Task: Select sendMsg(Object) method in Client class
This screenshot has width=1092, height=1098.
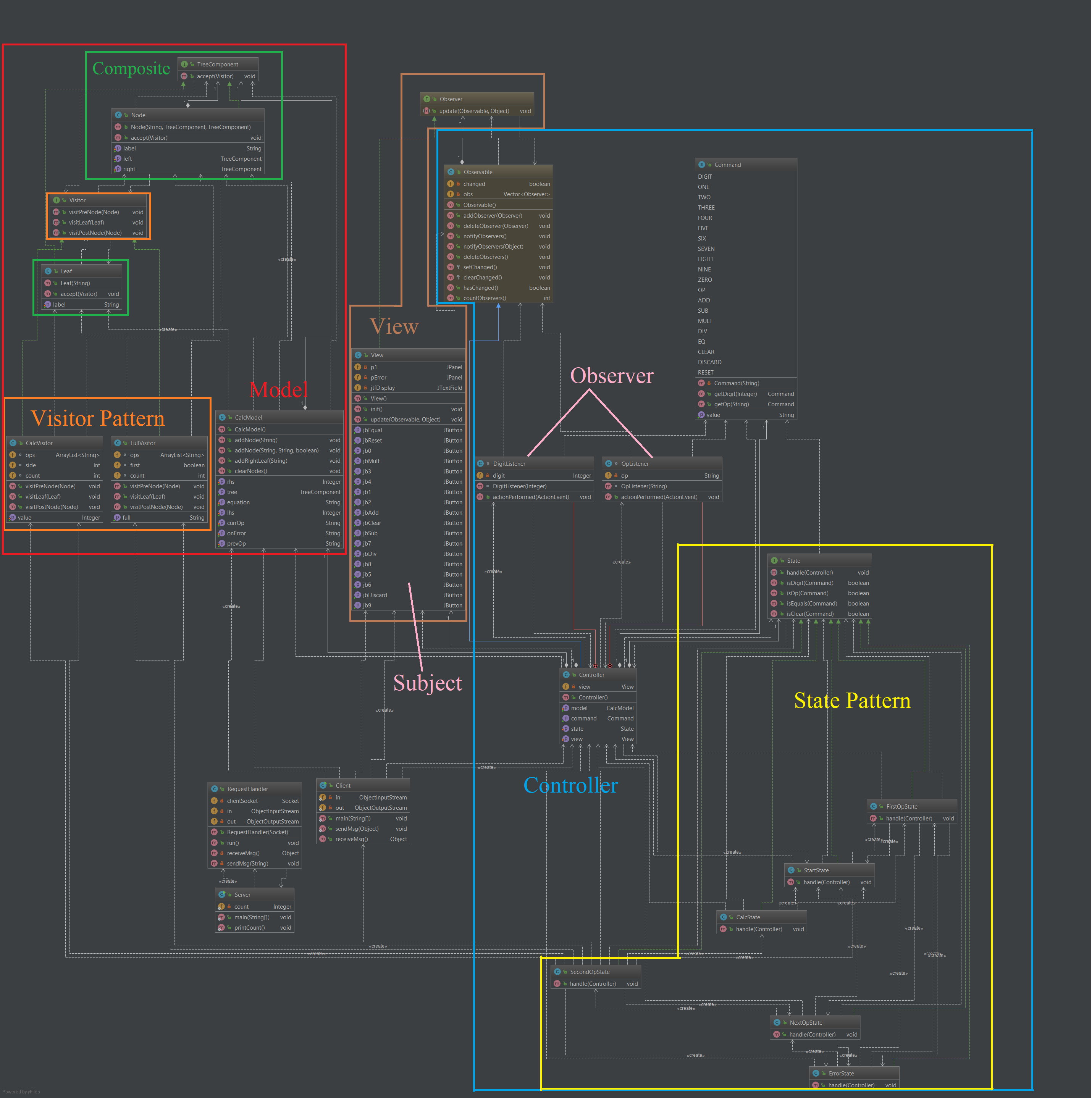Action: [357, 829]
